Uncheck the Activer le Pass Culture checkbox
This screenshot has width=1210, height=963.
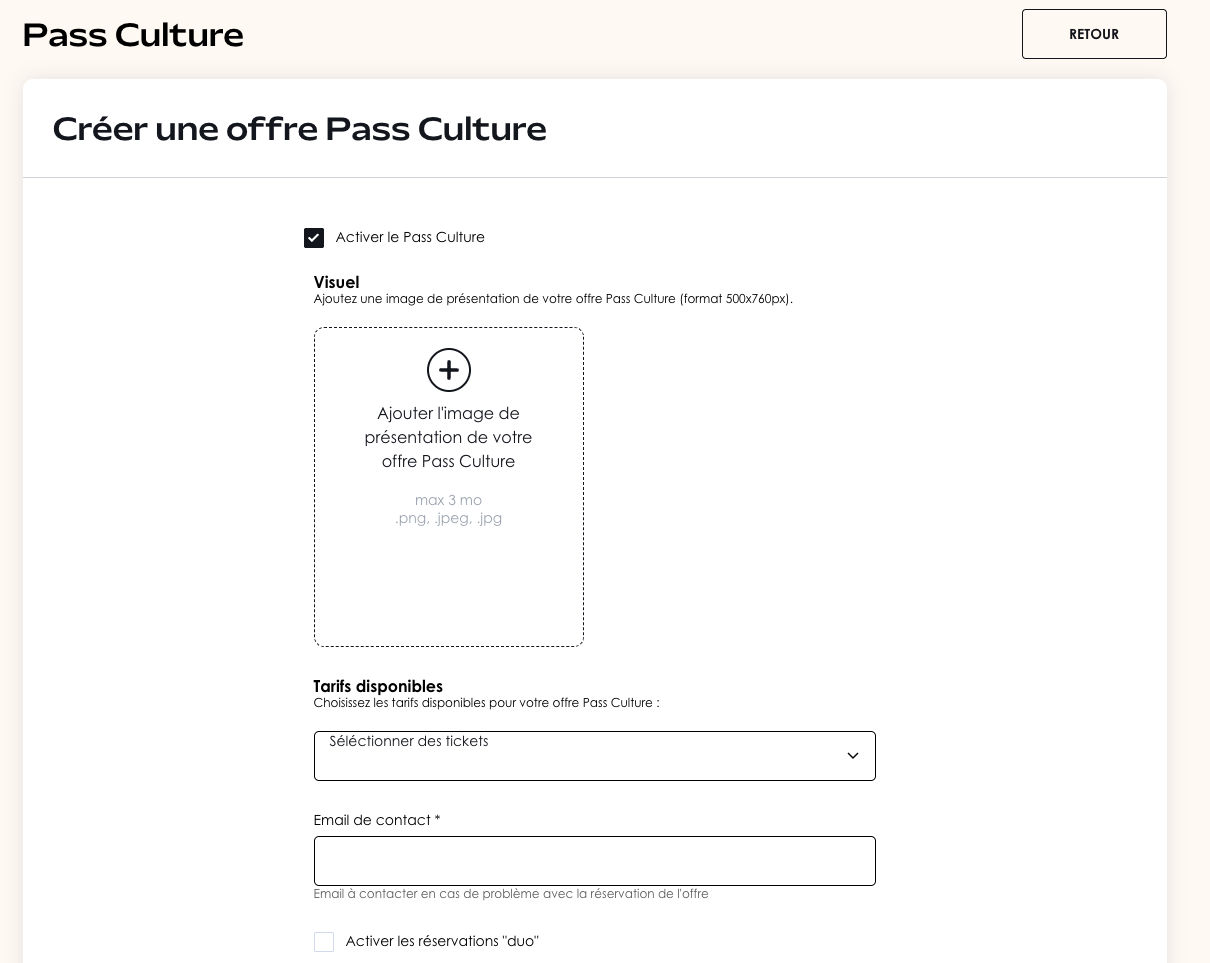pyautogui.click(x=314, y=238)
